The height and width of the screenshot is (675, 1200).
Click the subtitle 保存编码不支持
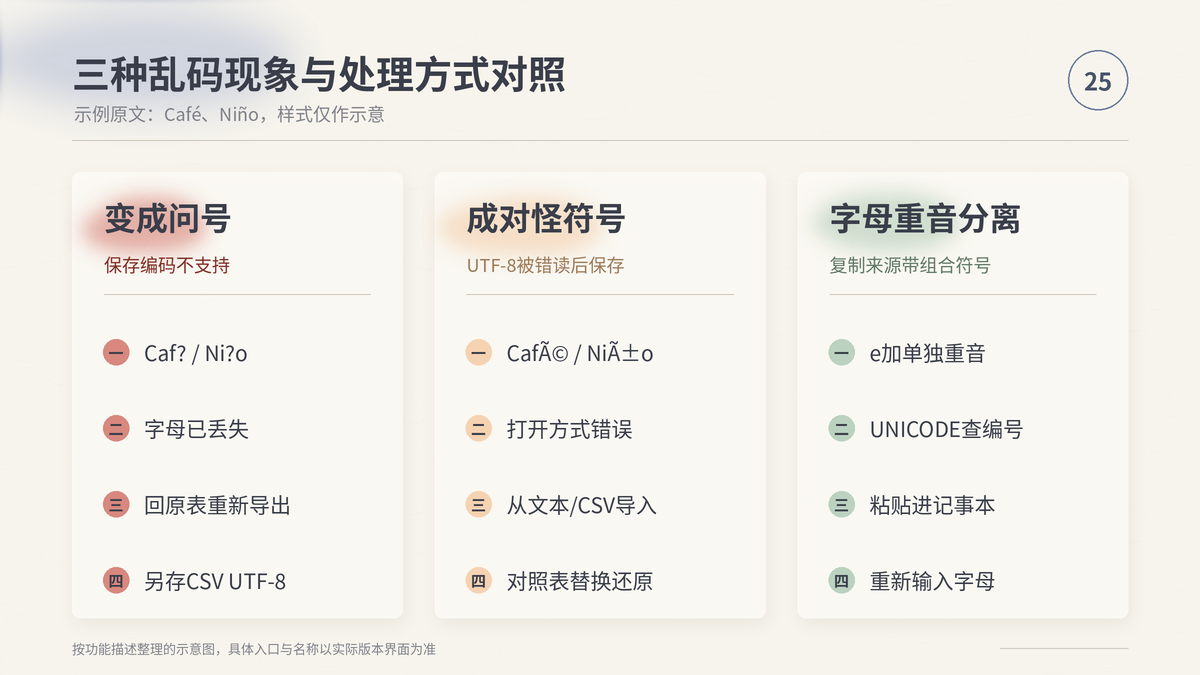click(x=167, y=266)
